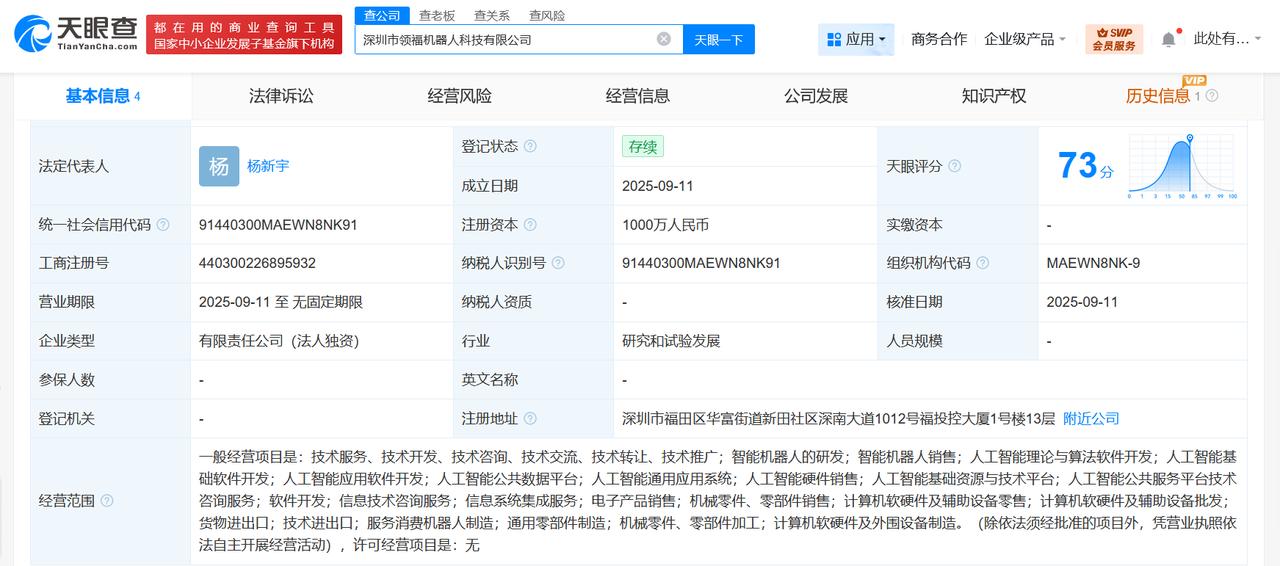Click the 杨 avatar tile
Screen dimensions: 1280x566
219,166
